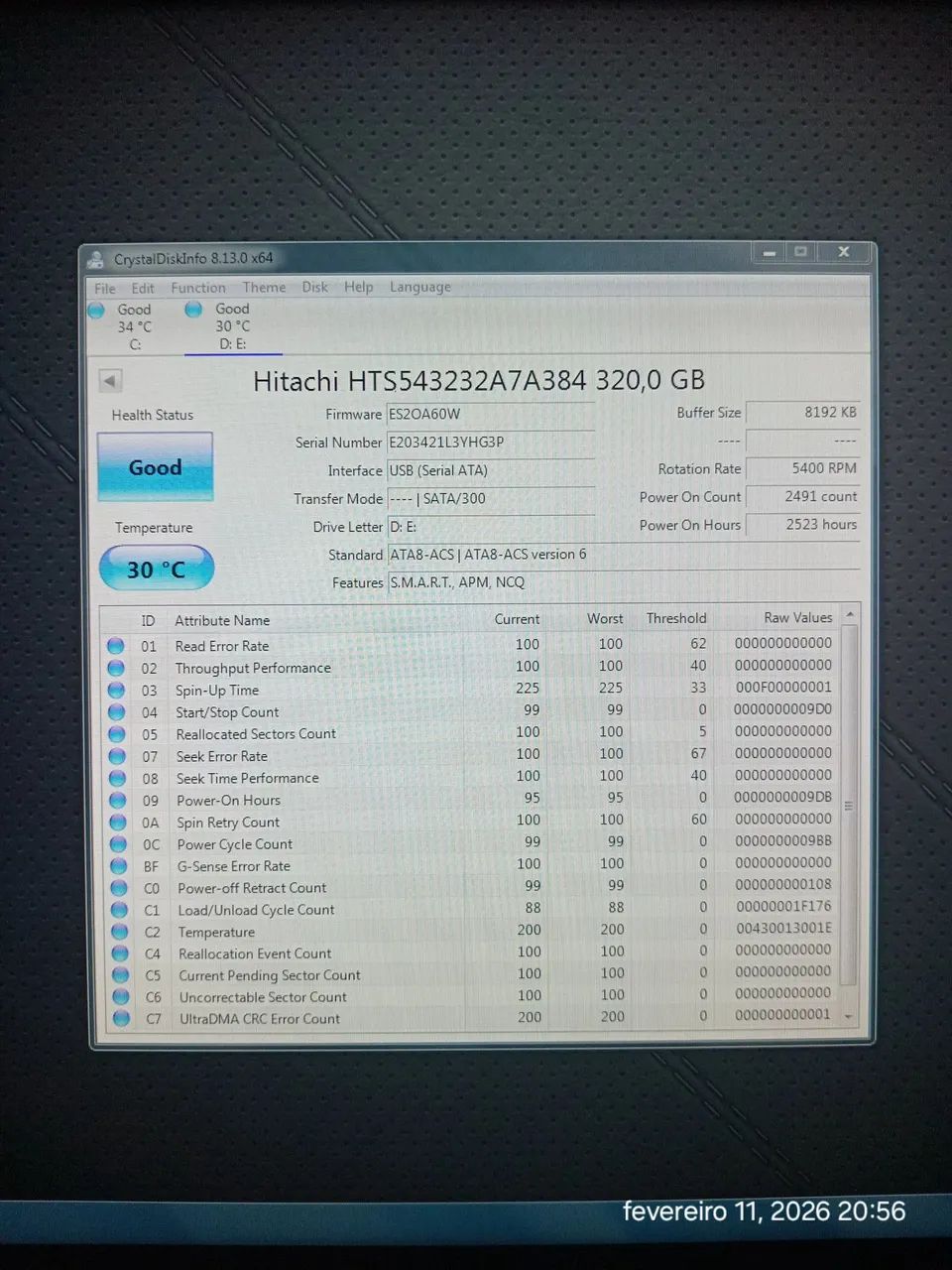Click the status circle beside Spin-Up Time
The image size is (952, 1270).
pyautogui.click(x=120, y=690)
